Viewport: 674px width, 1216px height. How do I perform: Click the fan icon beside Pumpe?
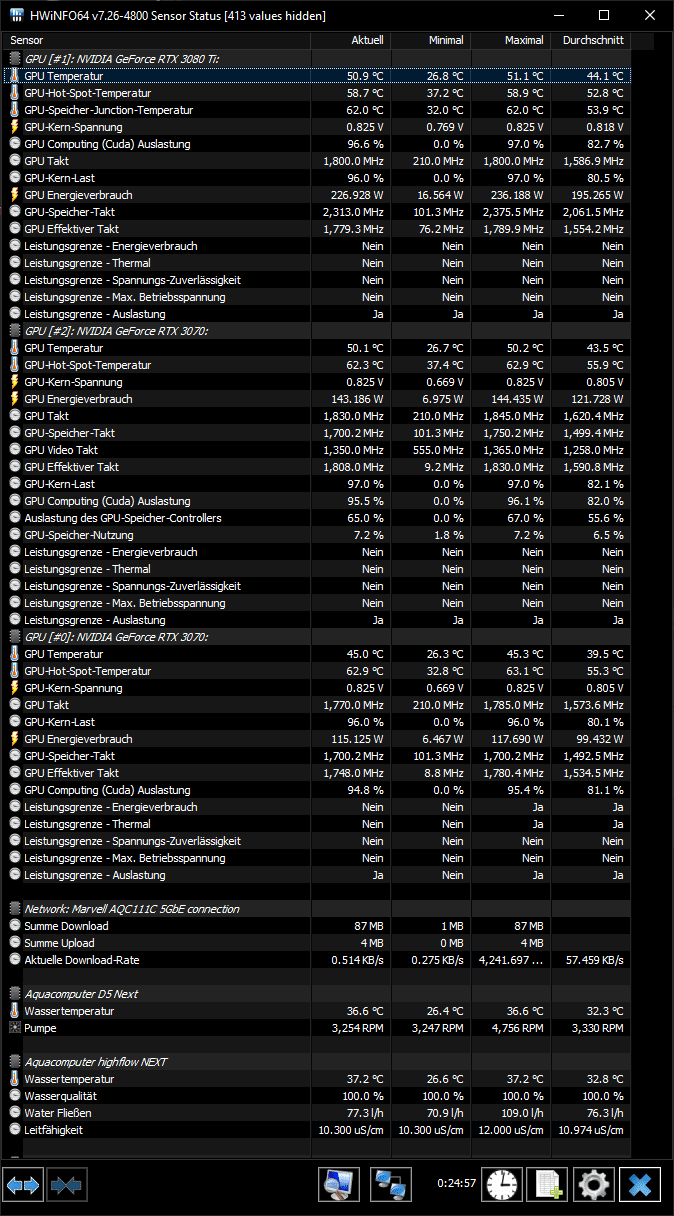coord(15,1028)
